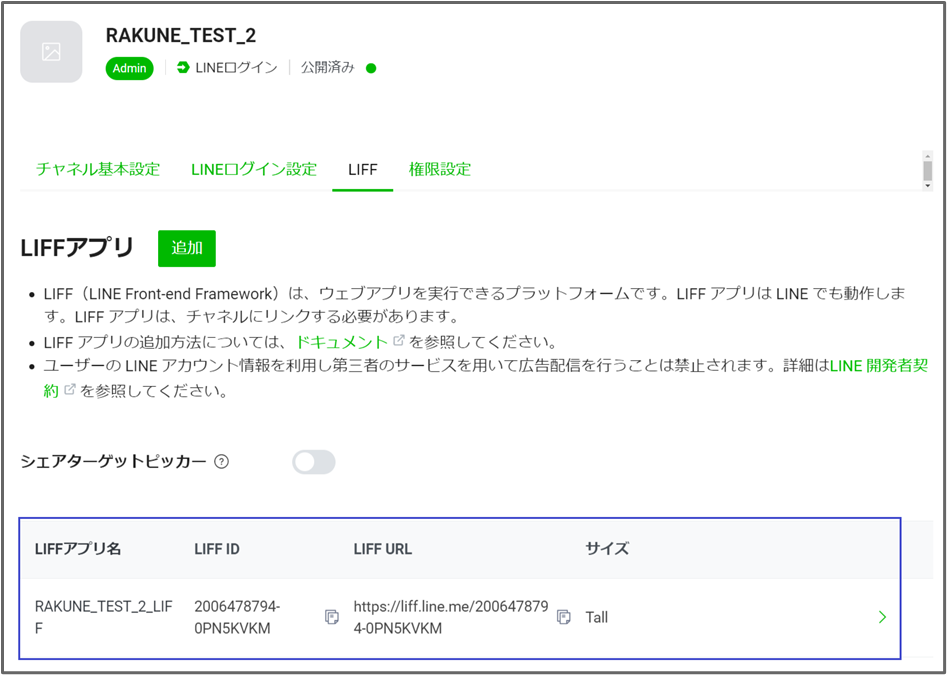
Task: Expand RAKUNE_TEST_2_LIFF row with right chevron
Action: coord(883,616)
